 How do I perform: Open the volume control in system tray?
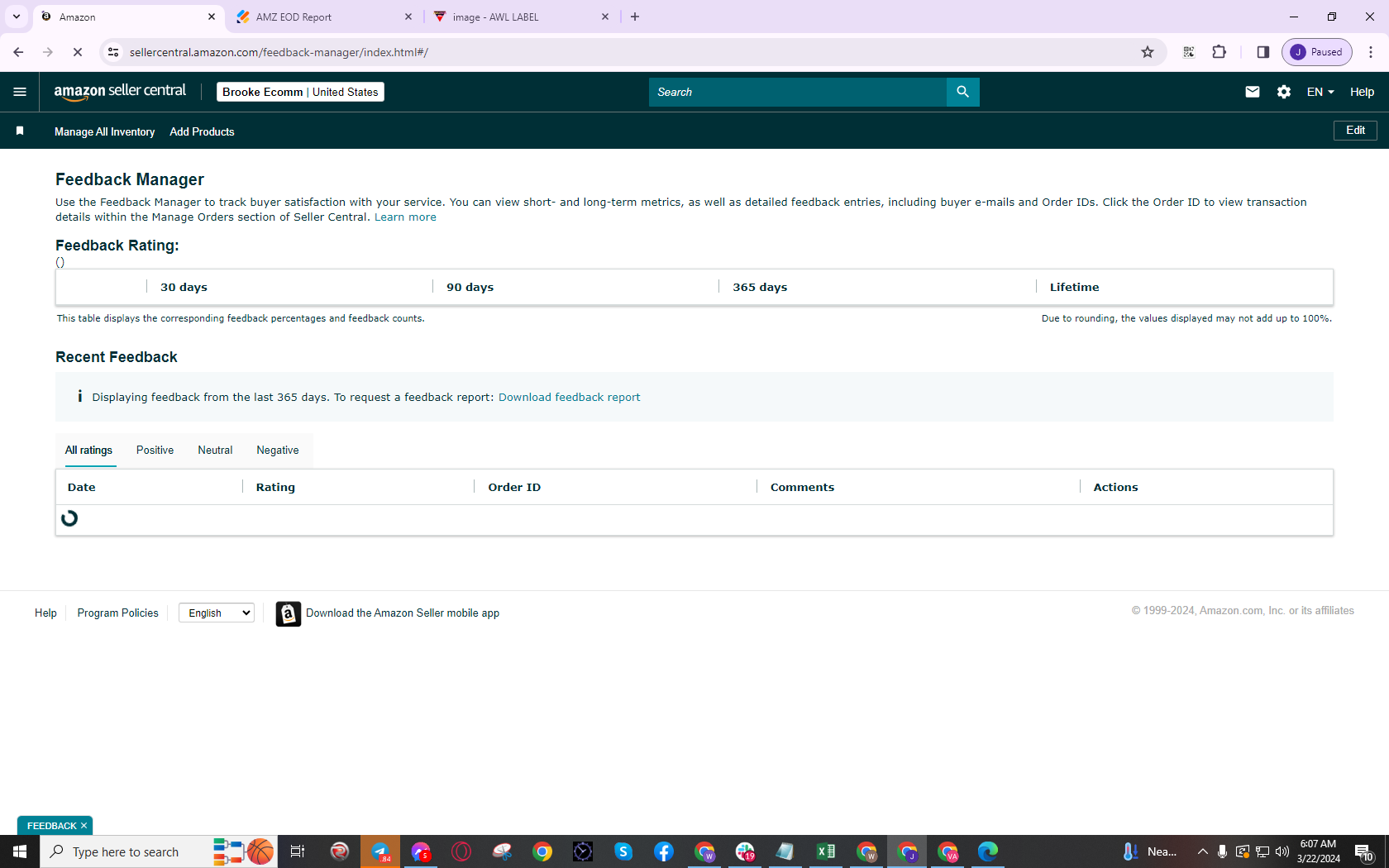point(1282,851)
